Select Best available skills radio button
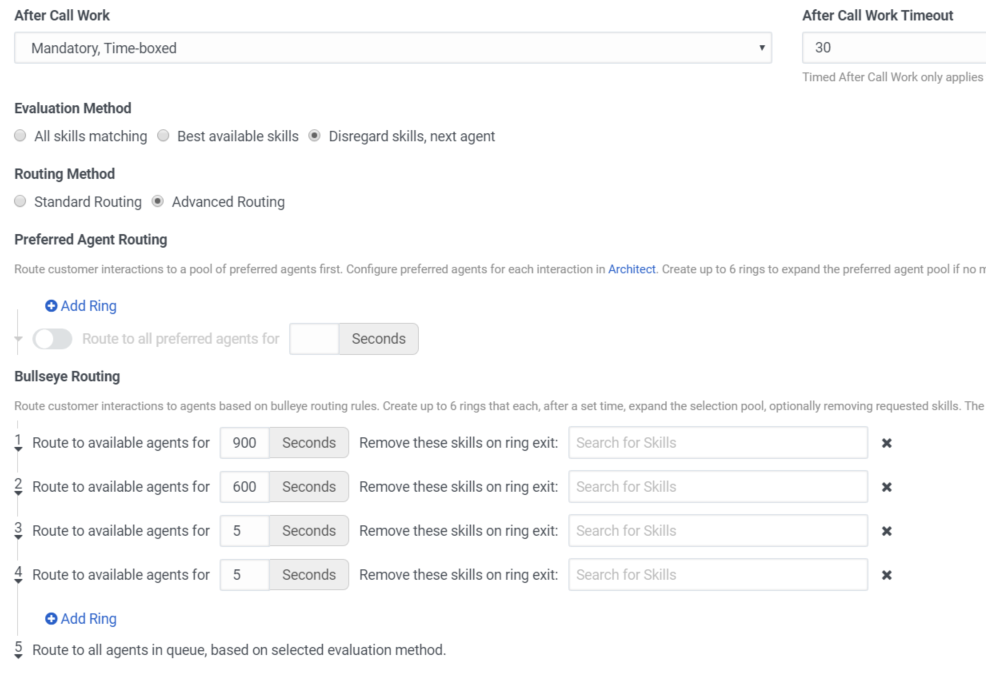 (x=163, y=136)
